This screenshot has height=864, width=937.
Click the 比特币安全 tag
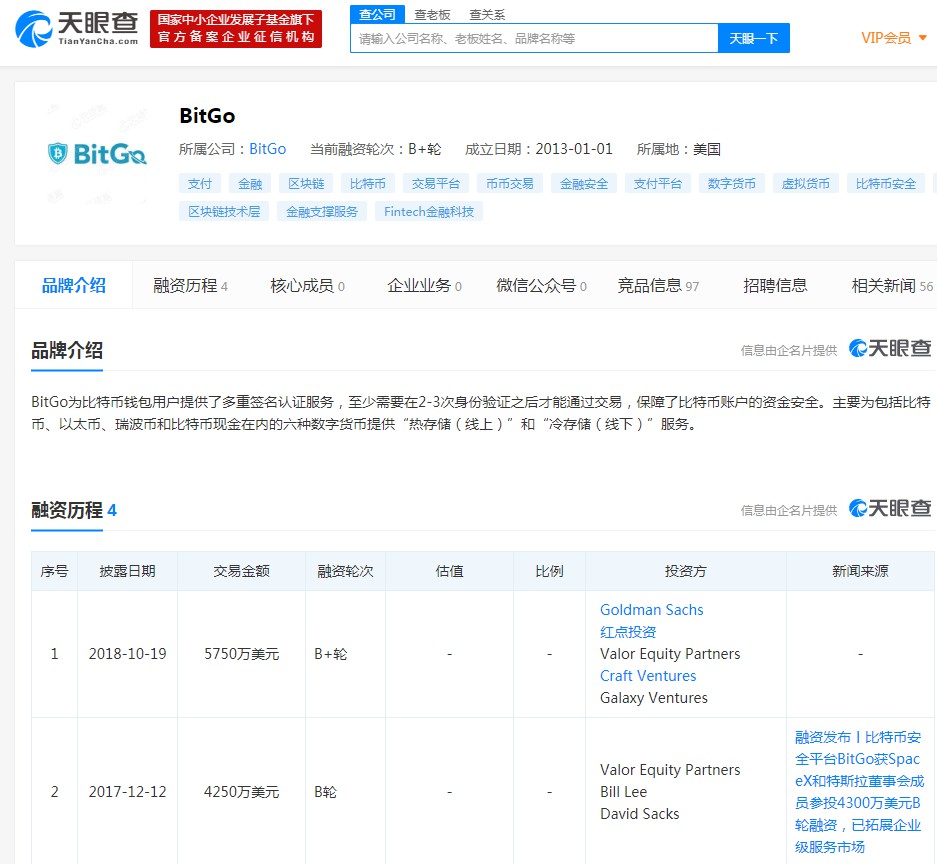point(886,183)
